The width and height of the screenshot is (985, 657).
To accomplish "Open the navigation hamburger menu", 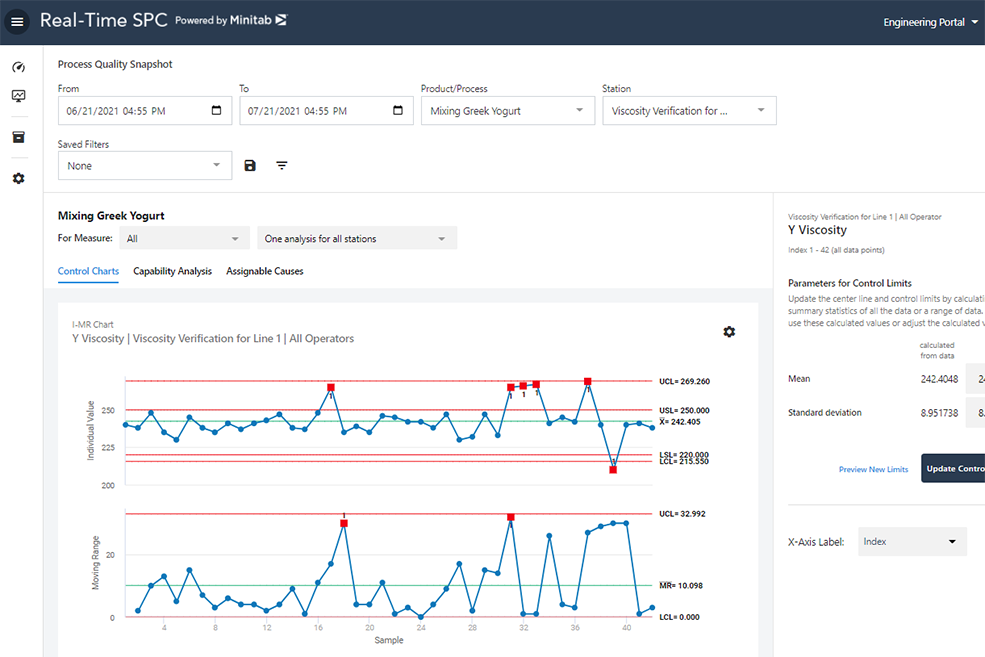I will 16,21.
